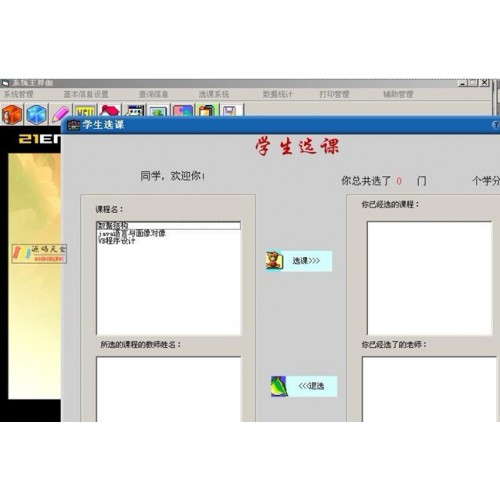500x500 pixels.
Task: Select java语言与面像对像 course entry
Action: (x=131, y=233)
